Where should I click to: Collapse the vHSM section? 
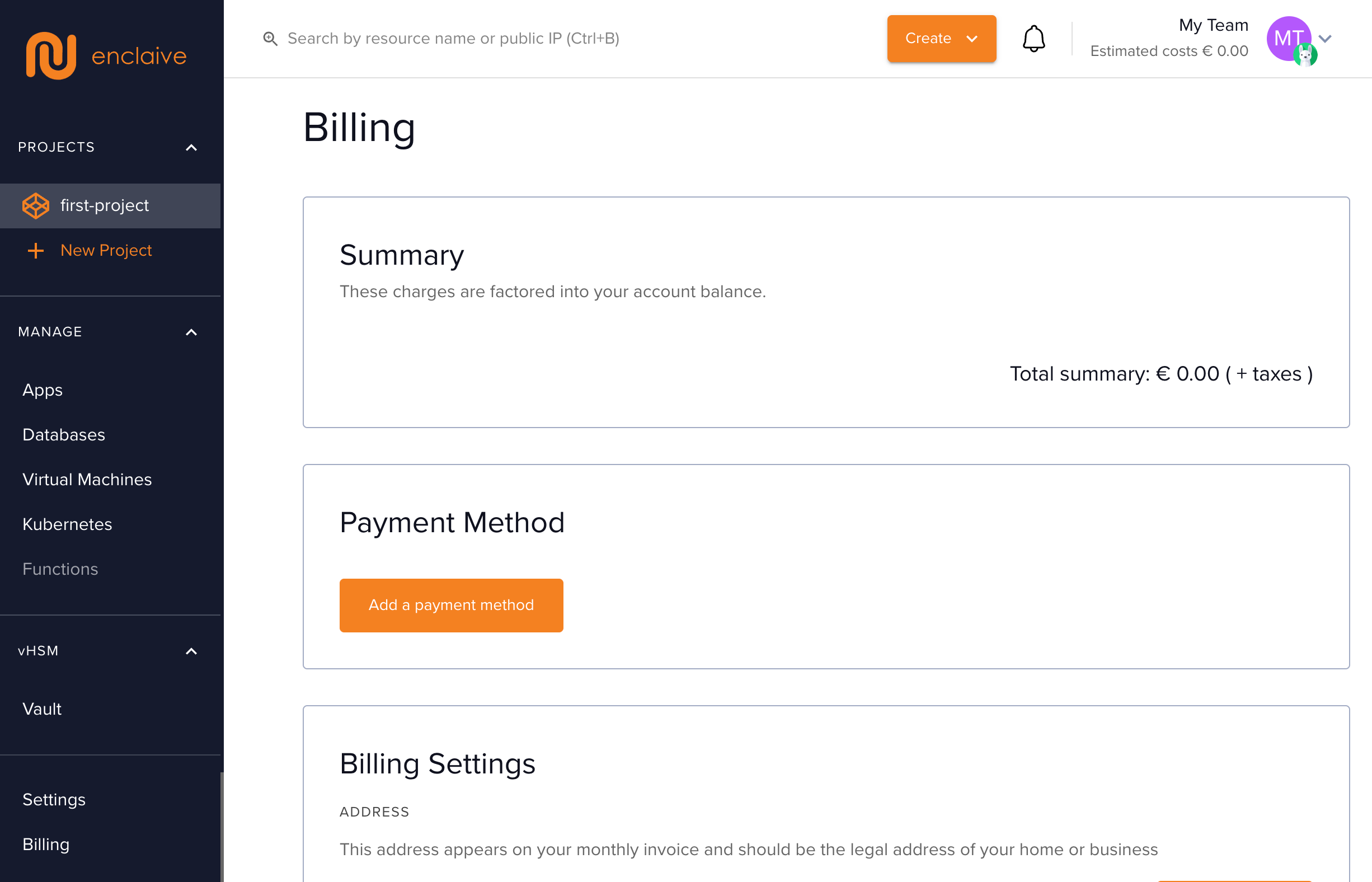click(191, 651)
